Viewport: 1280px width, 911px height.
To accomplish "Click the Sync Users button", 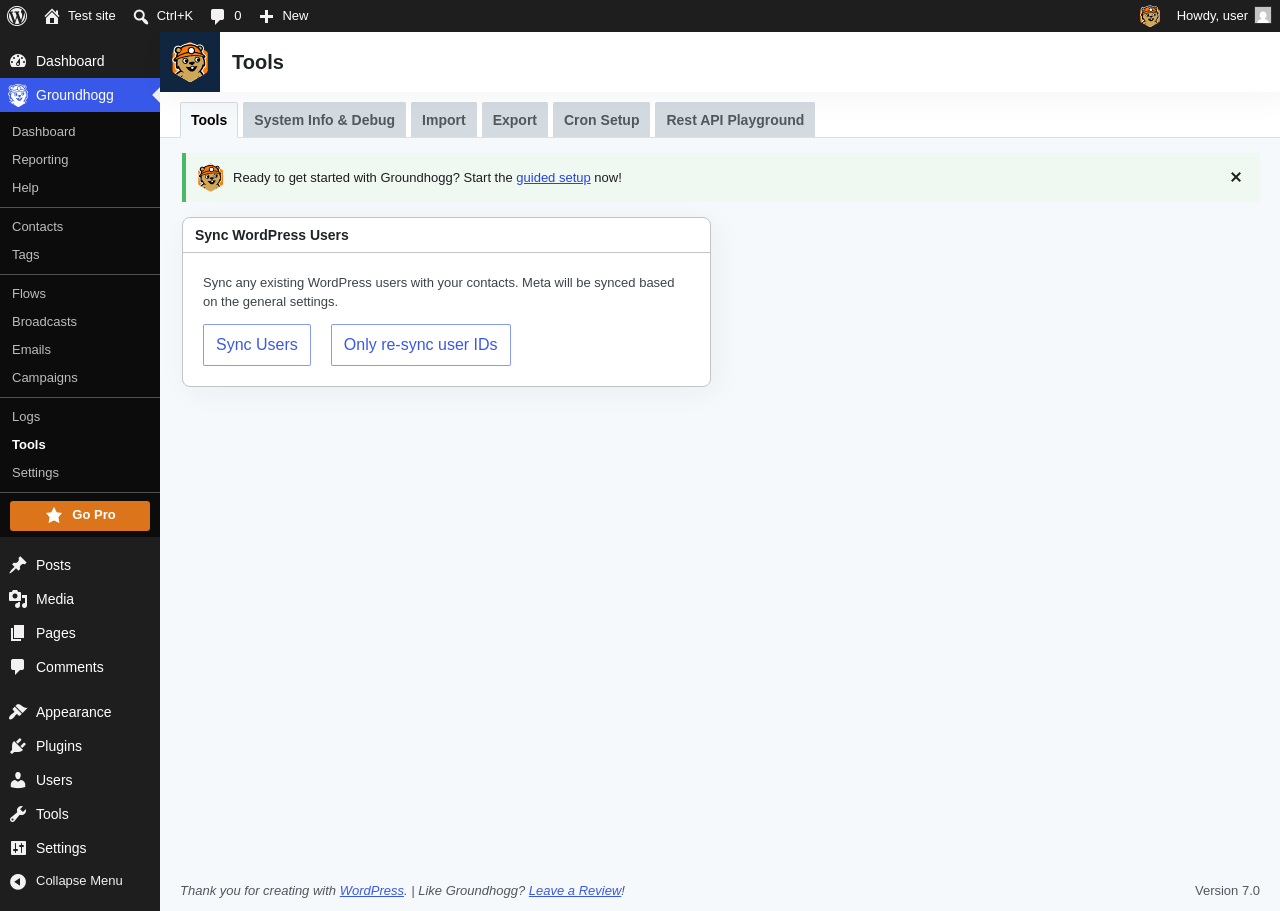I will coord(257,345).
